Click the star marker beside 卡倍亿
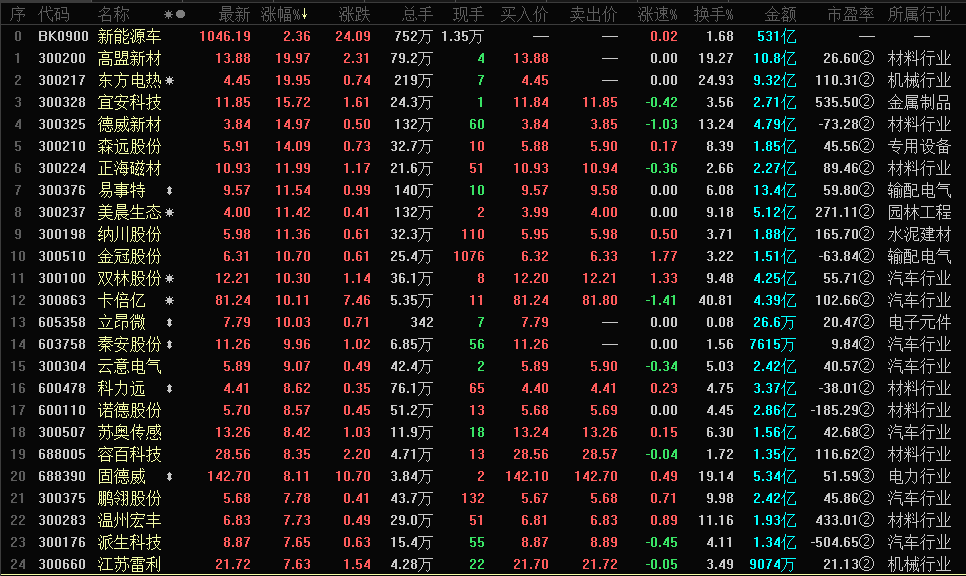The image size is (966, 576). point(169,301)
